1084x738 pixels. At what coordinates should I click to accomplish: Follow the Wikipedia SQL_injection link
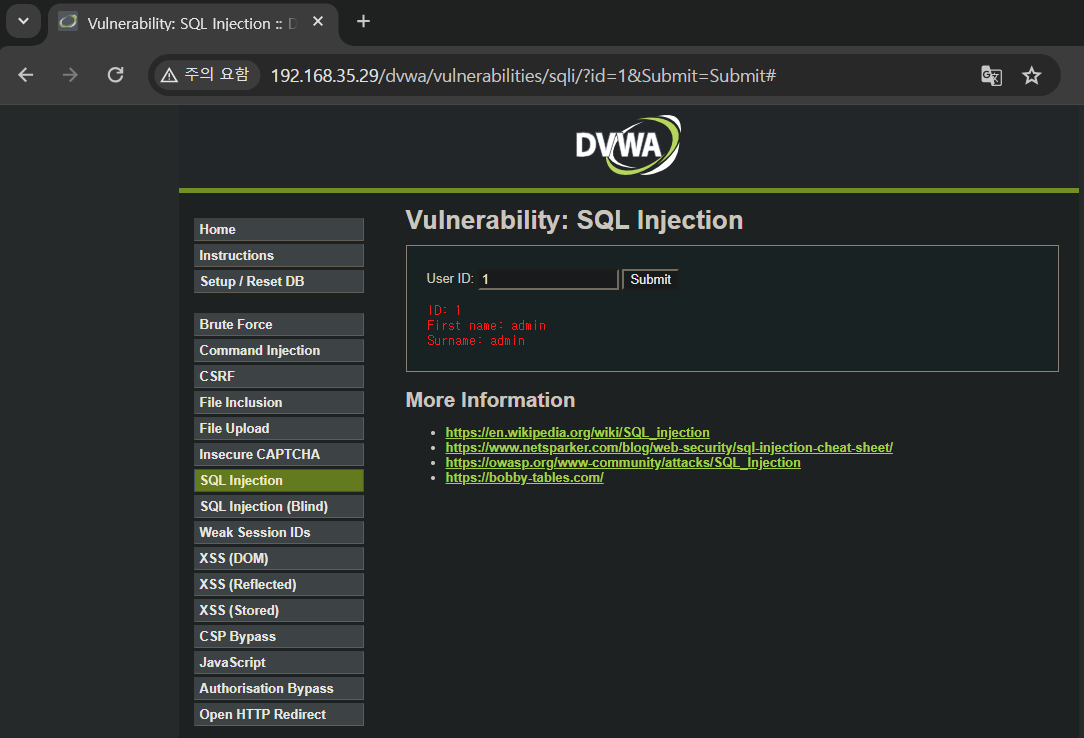point(577,433)
